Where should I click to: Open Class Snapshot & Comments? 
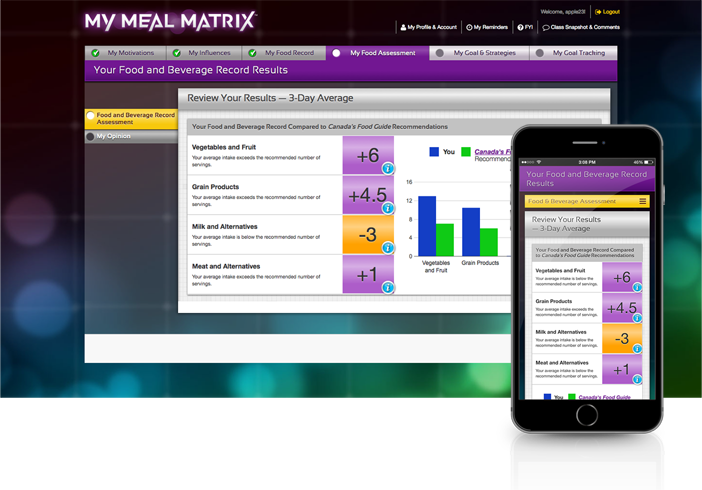581,27
